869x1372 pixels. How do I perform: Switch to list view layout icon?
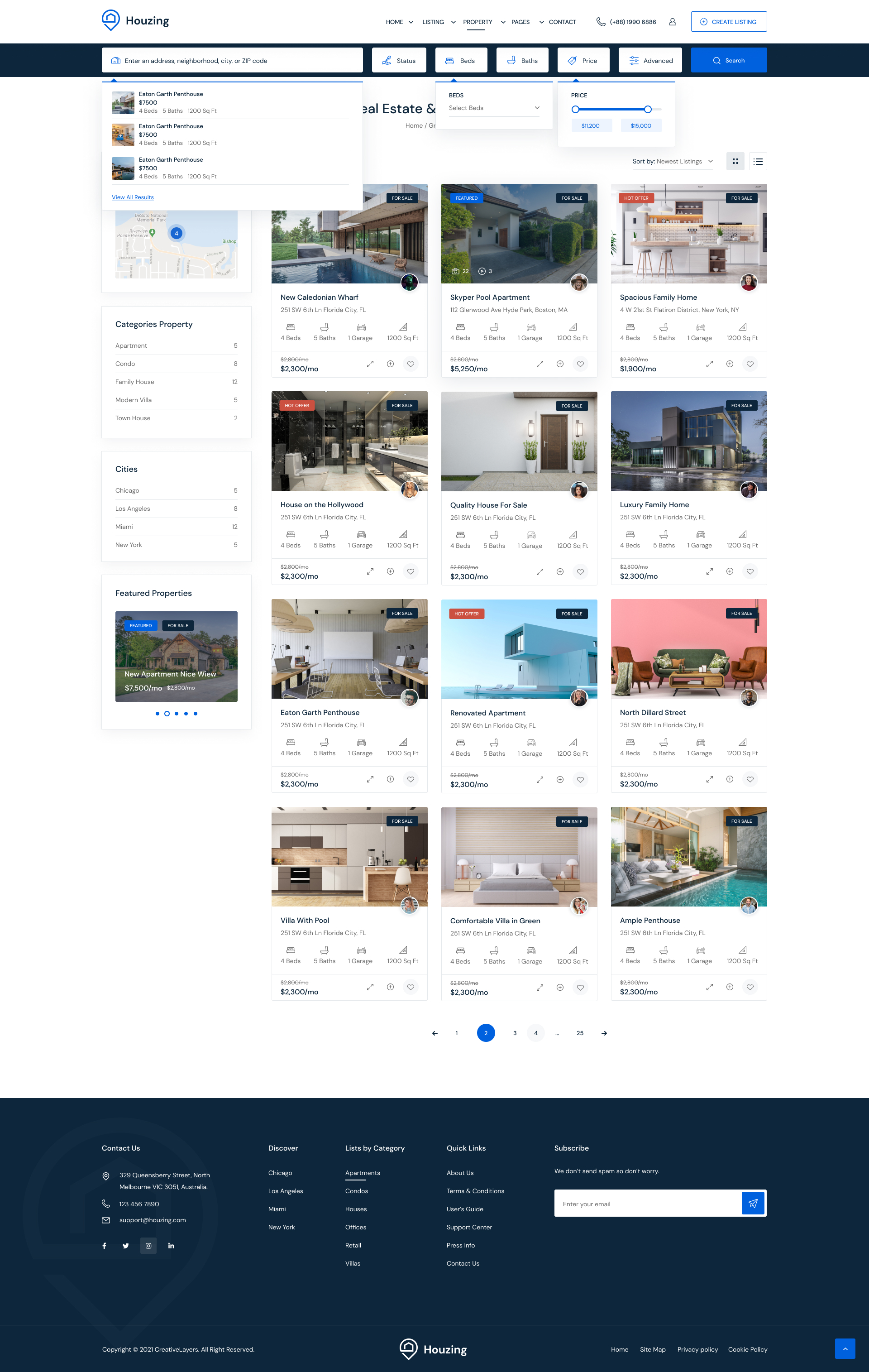[x=757, y=161]
